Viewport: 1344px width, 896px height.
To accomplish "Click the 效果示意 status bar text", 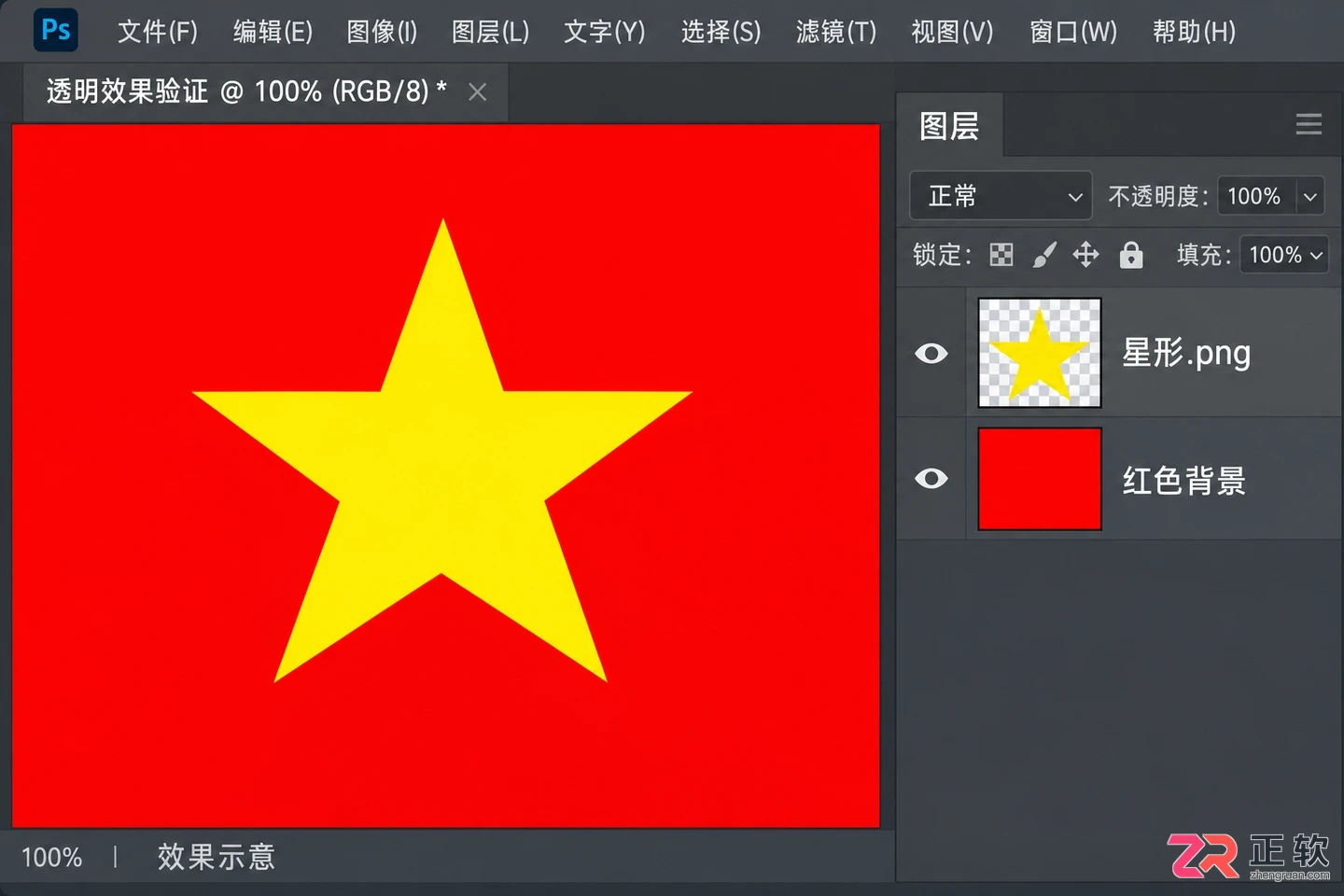I will point(217,857).
